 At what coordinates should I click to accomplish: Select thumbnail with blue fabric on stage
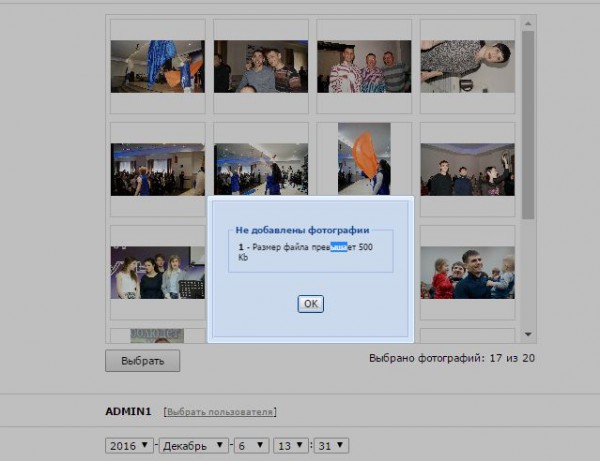coord(158,67)
